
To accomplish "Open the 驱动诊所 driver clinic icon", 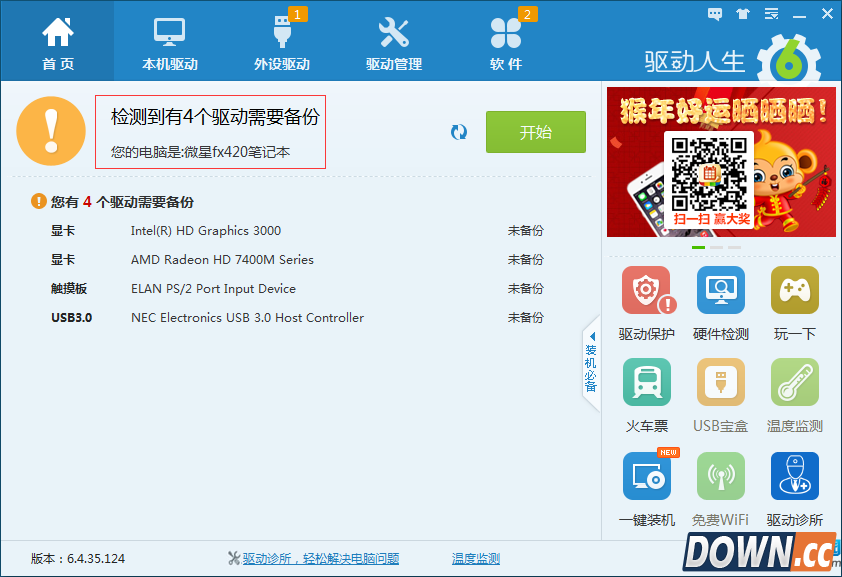I will pos(794,476).
